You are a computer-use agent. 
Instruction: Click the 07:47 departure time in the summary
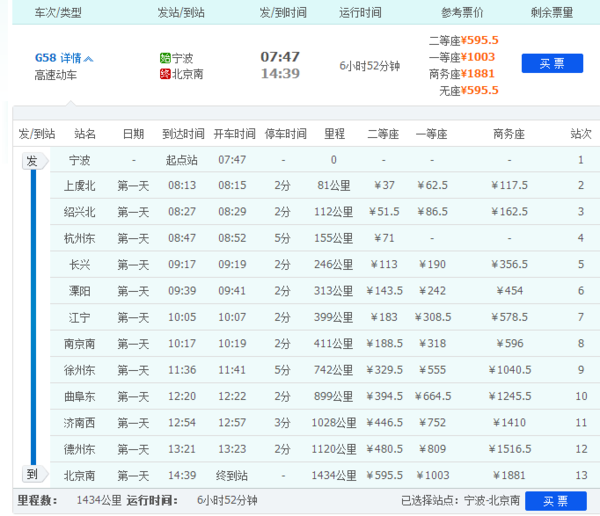280,57
